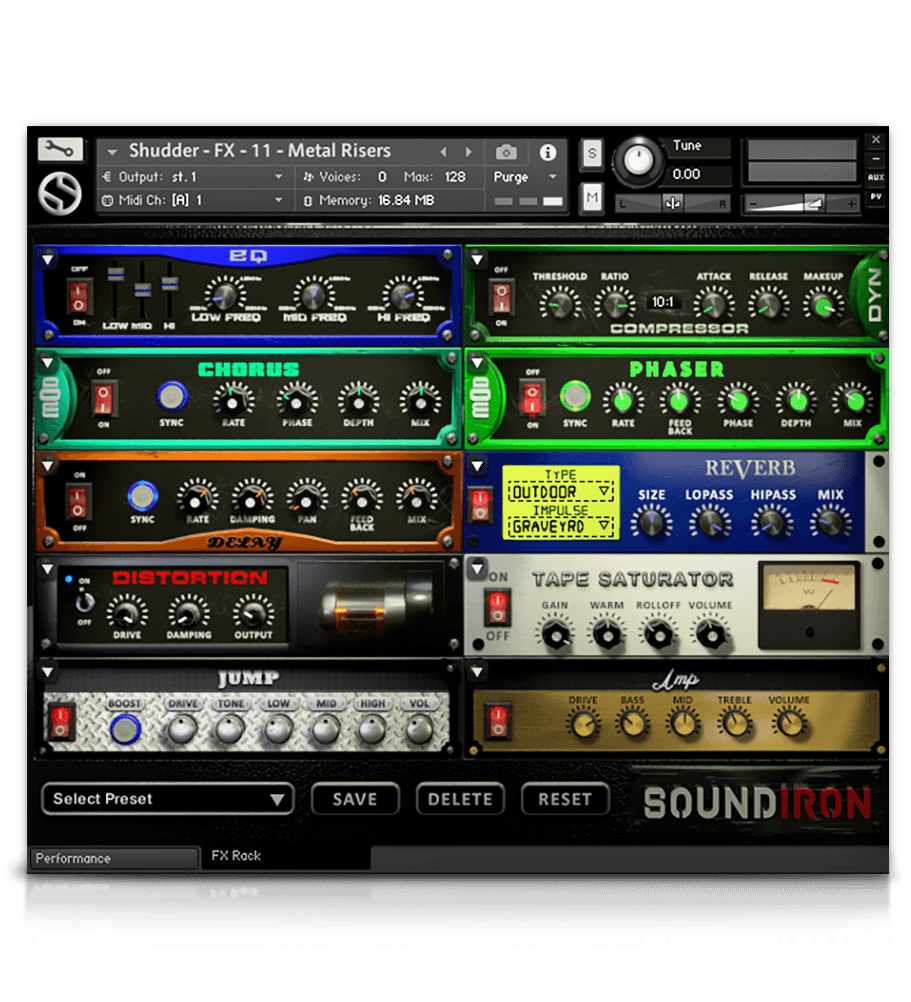This screenshot has height=1002, width=911.
Task: Click the Compressor THRESHOLD knob
Action: point(559,304)
